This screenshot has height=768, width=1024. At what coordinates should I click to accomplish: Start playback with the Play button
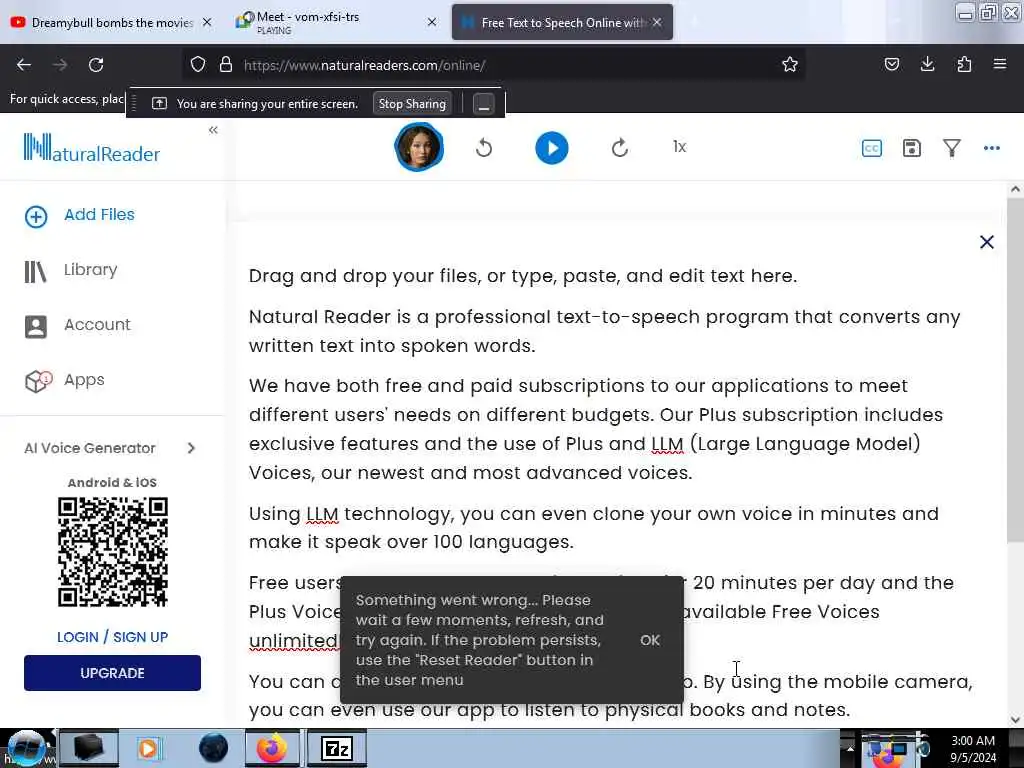pos(552,148)
